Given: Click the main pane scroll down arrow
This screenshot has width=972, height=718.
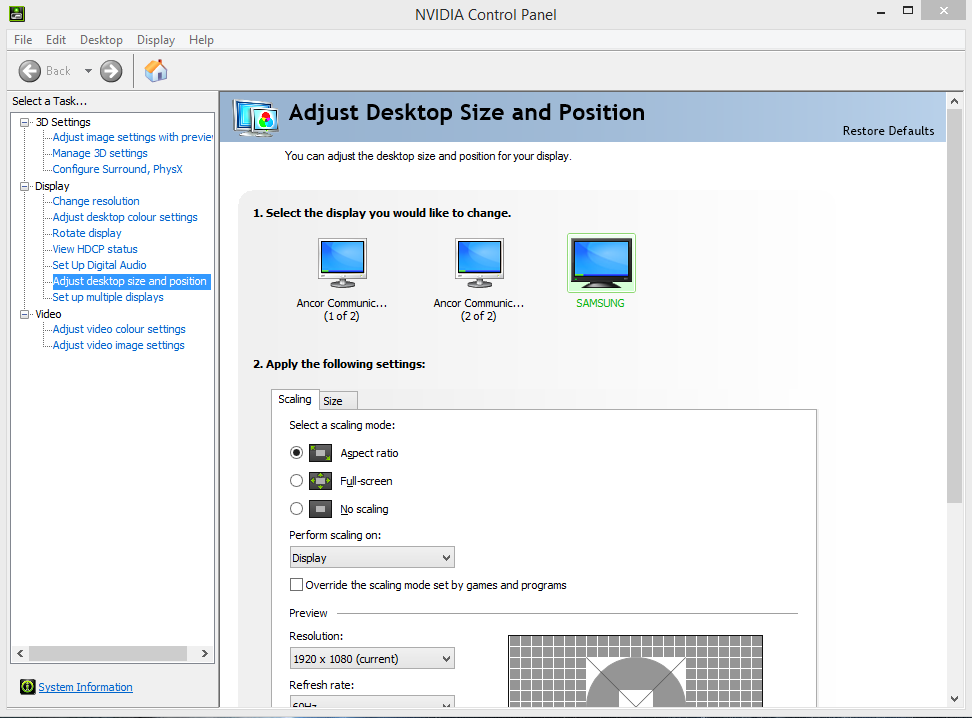Looking at the screenshot, I should [x=954, y=699].
